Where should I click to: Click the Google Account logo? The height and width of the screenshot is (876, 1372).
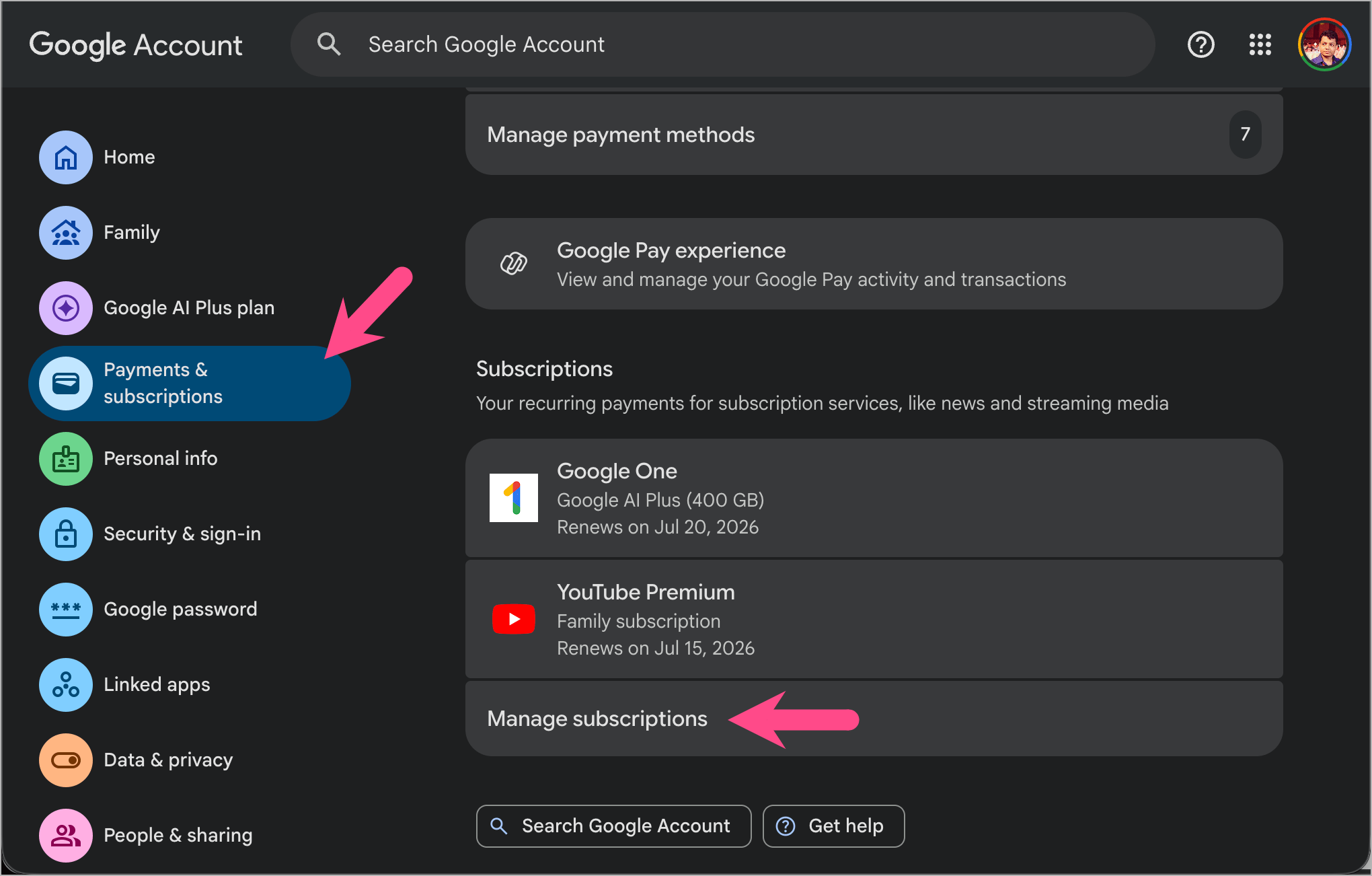(x=136, y=45)
